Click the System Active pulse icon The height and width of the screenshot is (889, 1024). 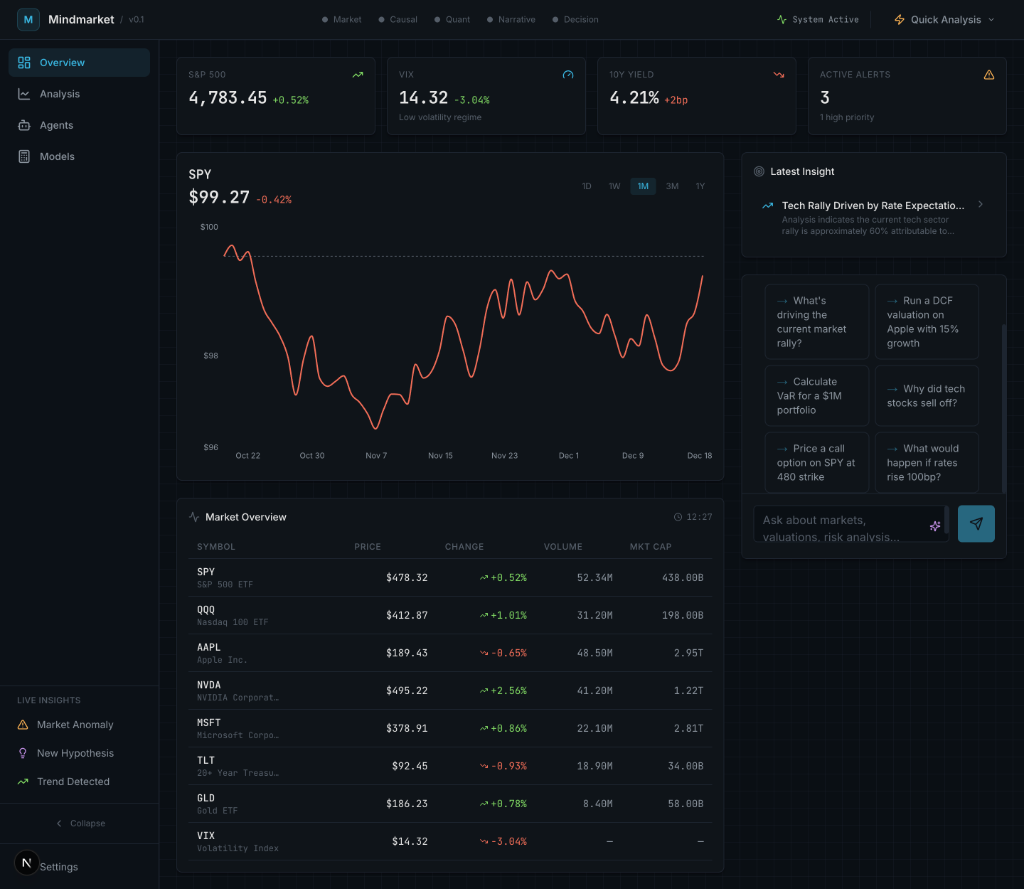click(782, 20)
